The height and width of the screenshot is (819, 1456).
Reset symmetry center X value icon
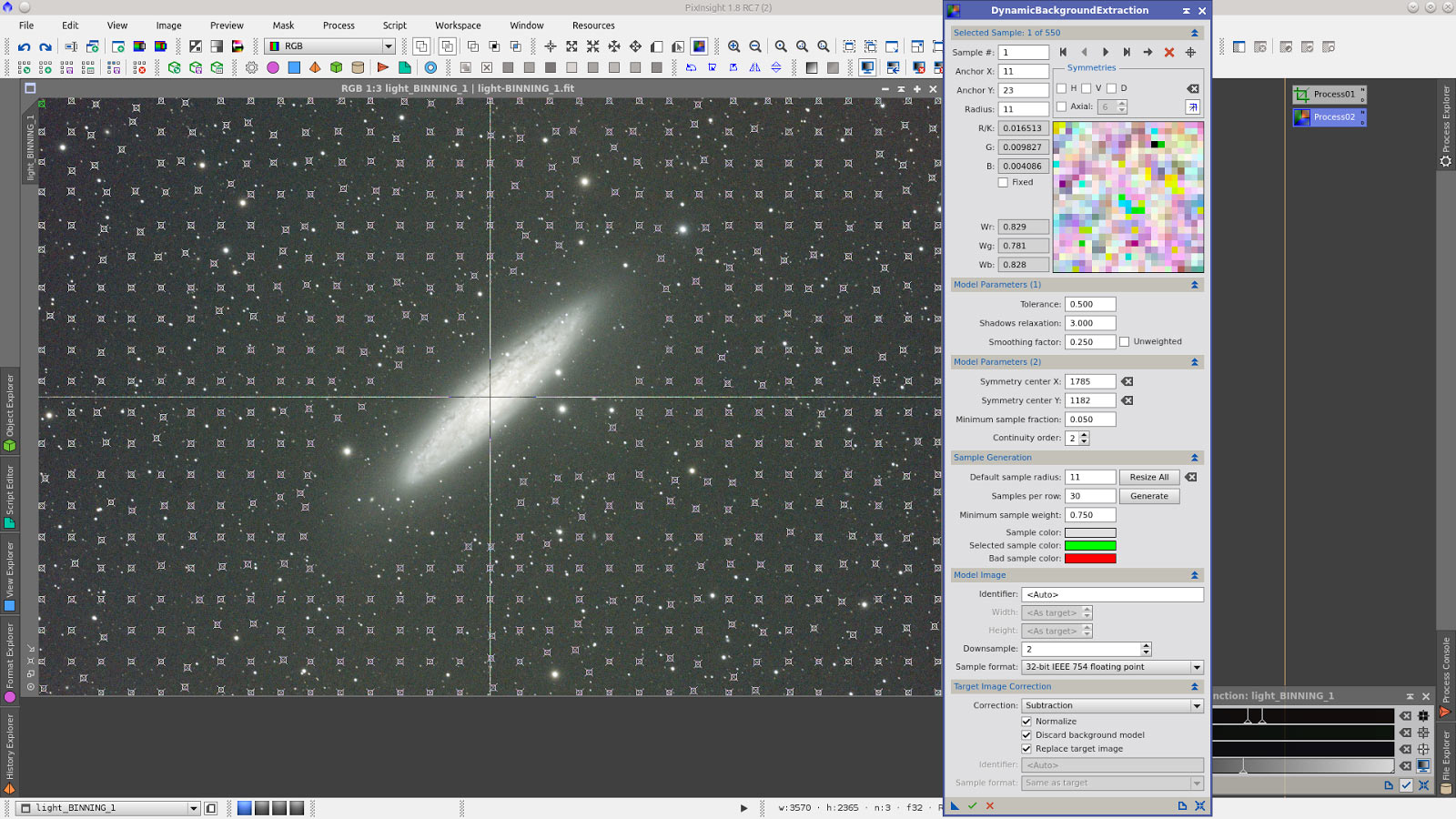(1127, 382)
